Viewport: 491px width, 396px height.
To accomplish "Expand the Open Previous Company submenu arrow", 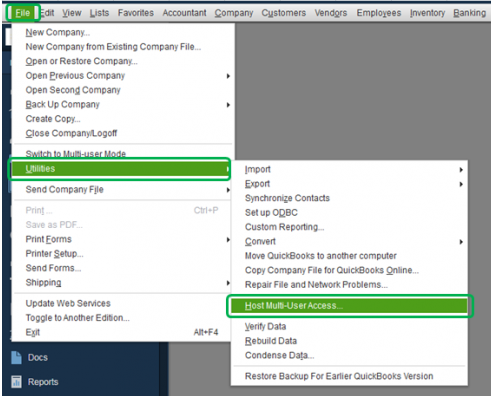I will tap(228, 76).
